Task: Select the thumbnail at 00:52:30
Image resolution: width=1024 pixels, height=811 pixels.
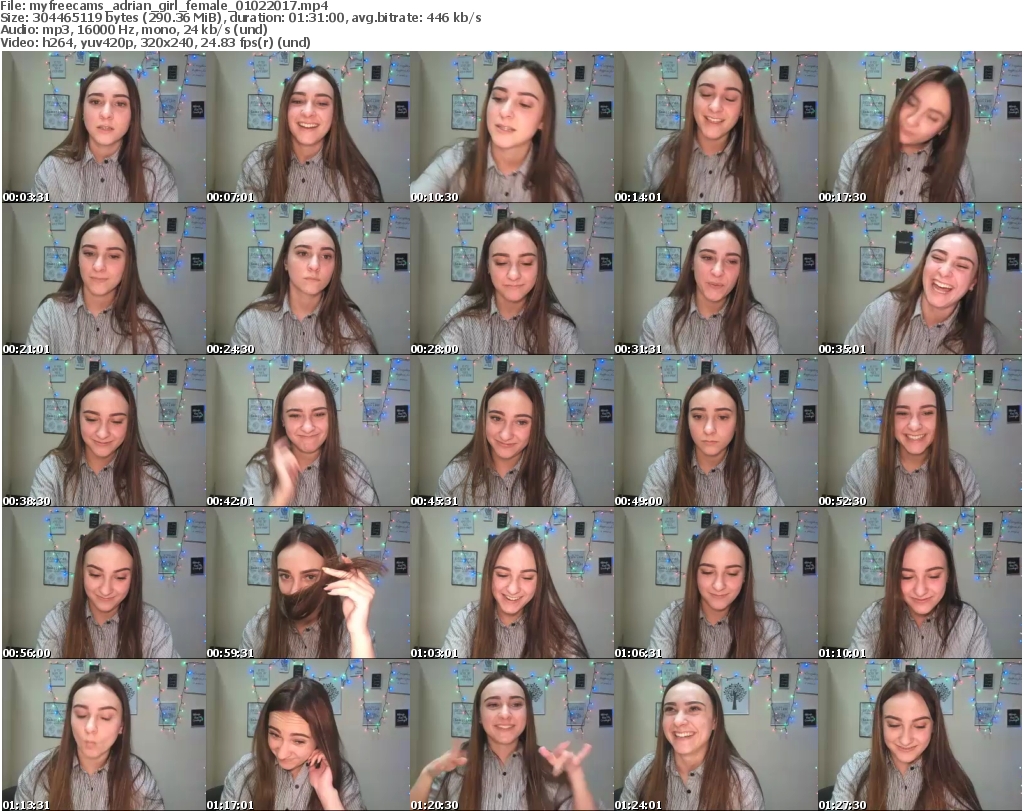Action: click(920, 431)
